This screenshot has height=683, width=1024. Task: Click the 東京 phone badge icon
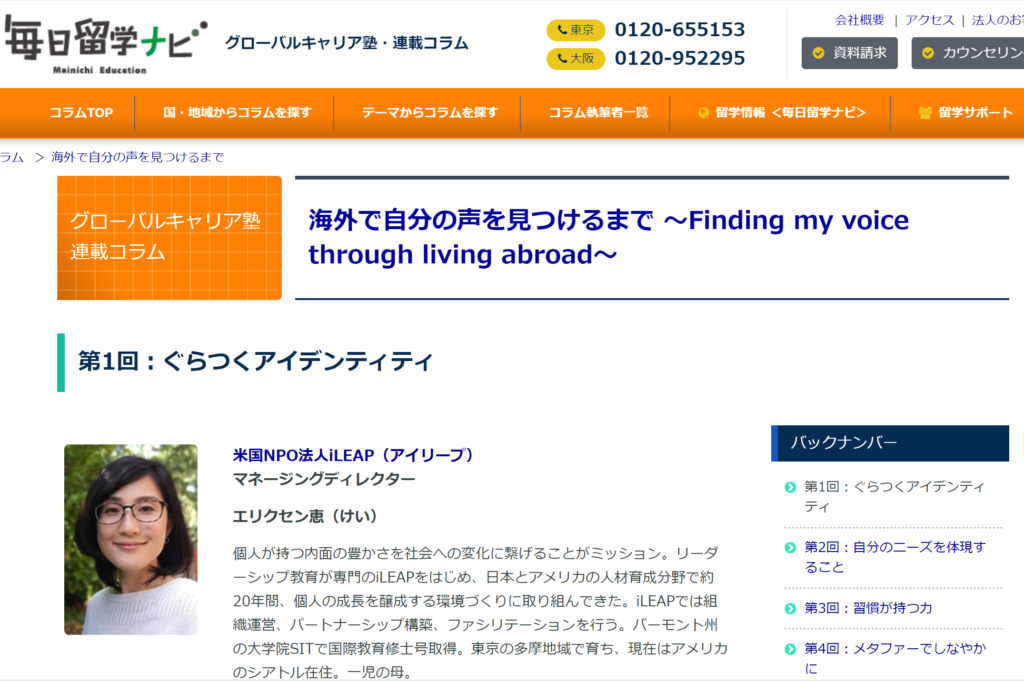point(576,30)
